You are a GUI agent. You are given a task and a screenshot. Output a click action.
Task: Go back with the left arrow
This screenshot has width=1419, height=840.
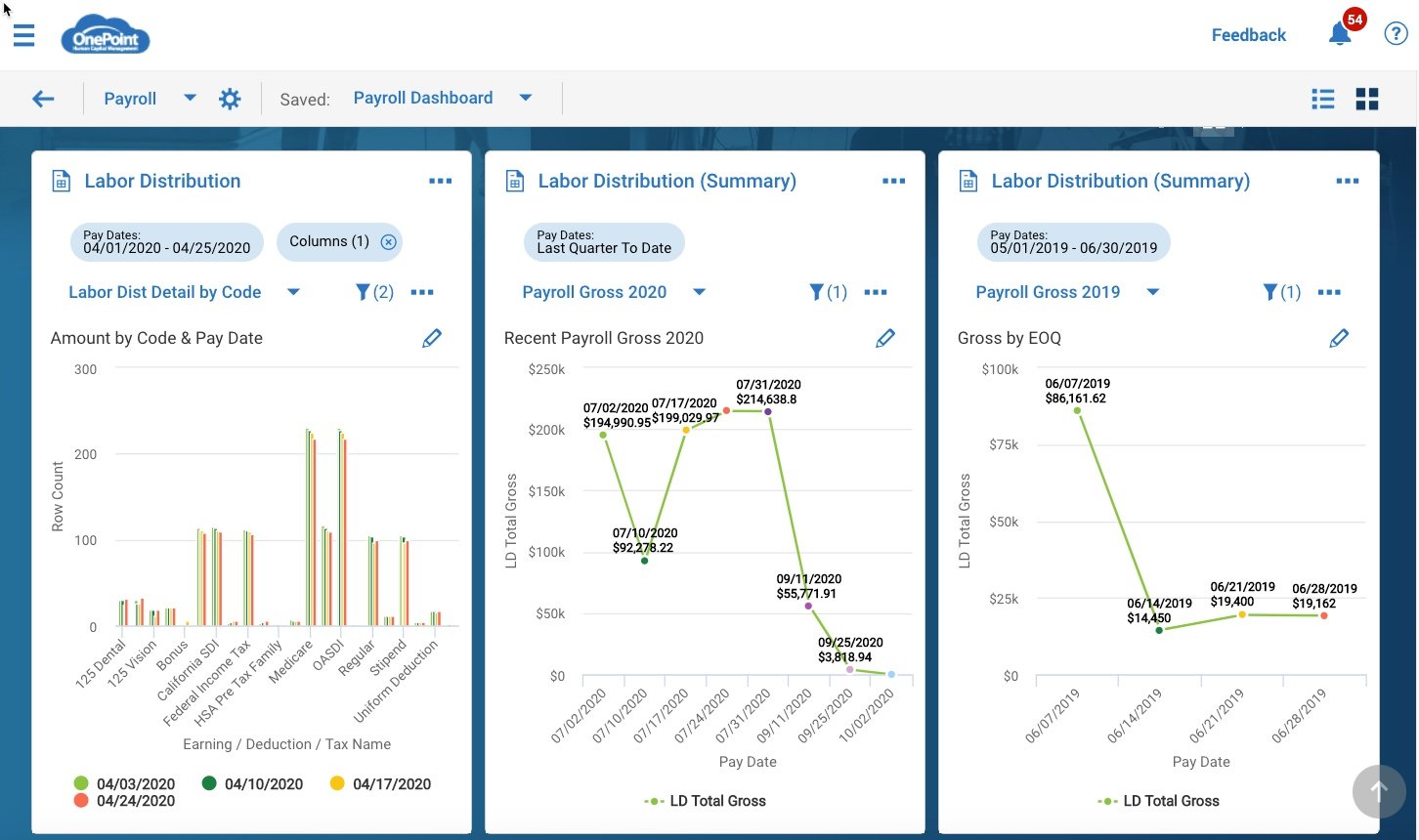click(43, 99)
